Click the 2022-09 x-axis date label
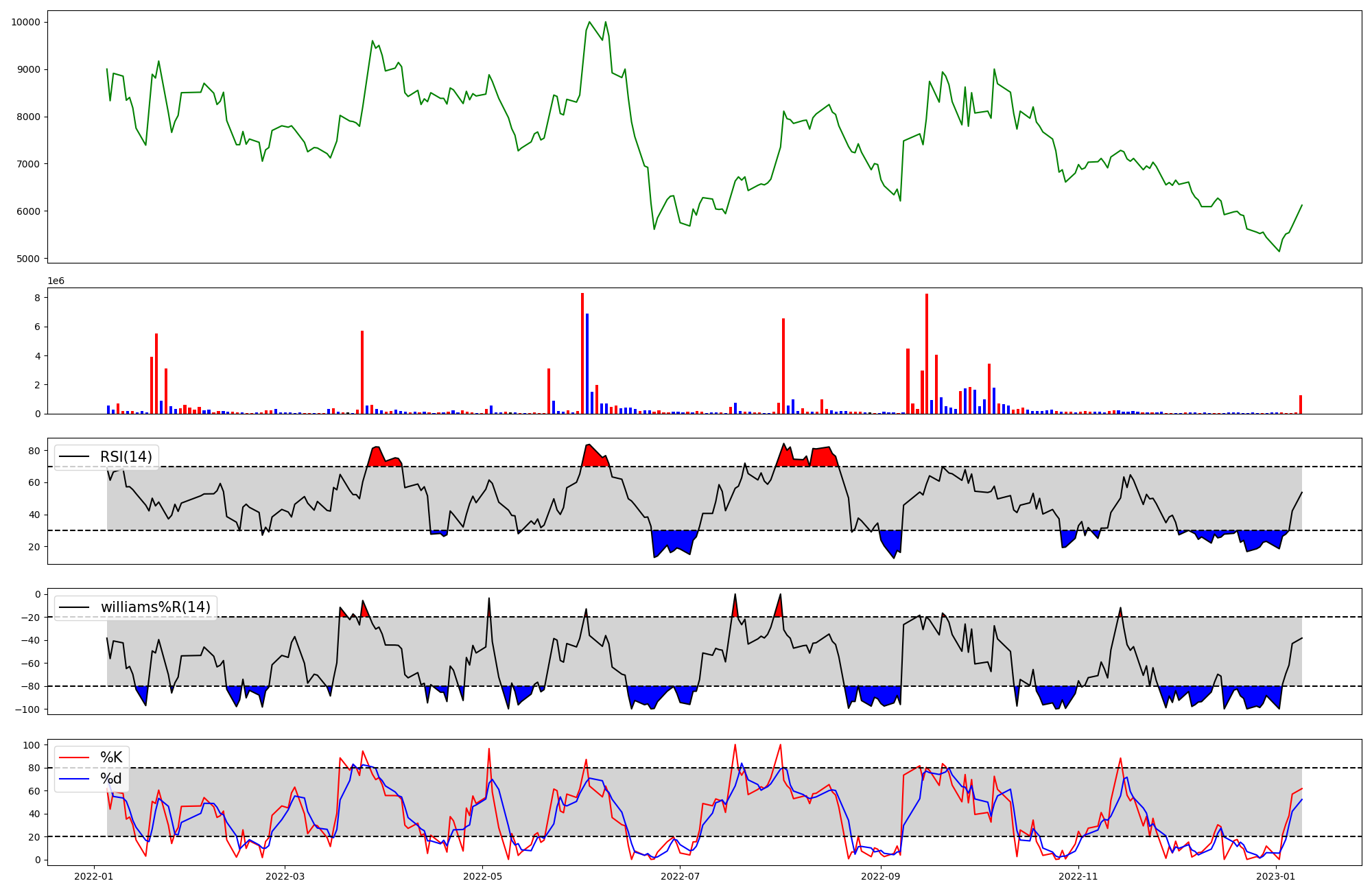 (880, 876)
